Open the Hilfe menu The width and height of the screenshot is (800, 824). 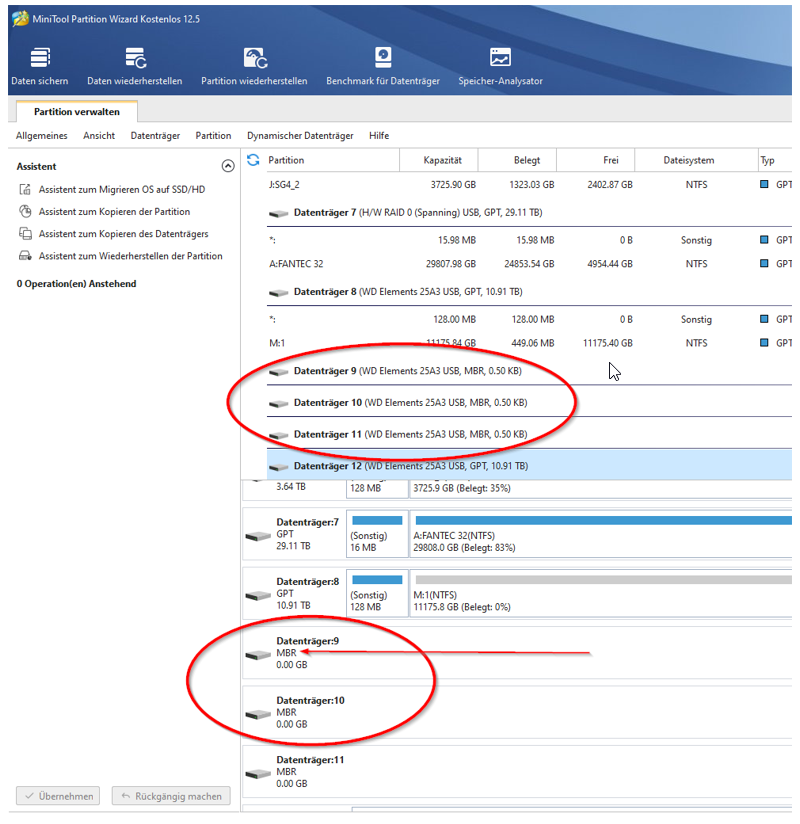(379, 136)
